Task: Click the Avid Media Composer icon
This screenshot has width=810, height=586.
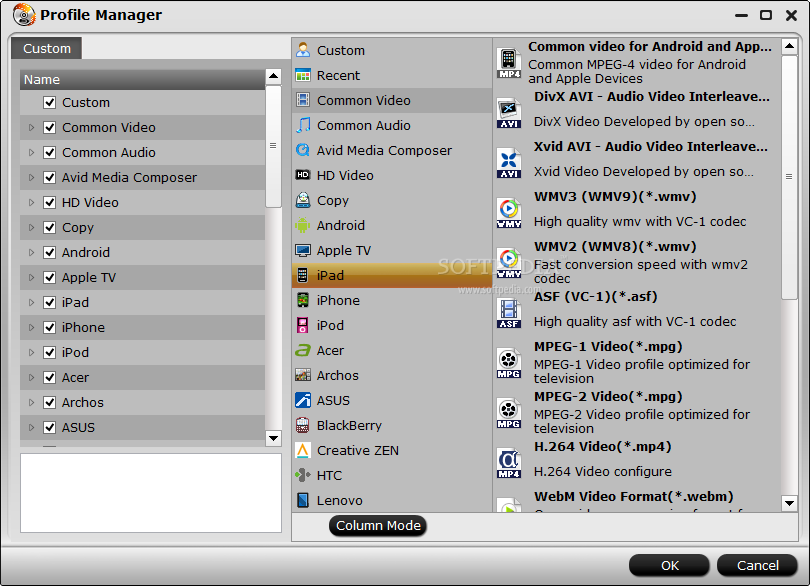Action: [x=303, y=150]
